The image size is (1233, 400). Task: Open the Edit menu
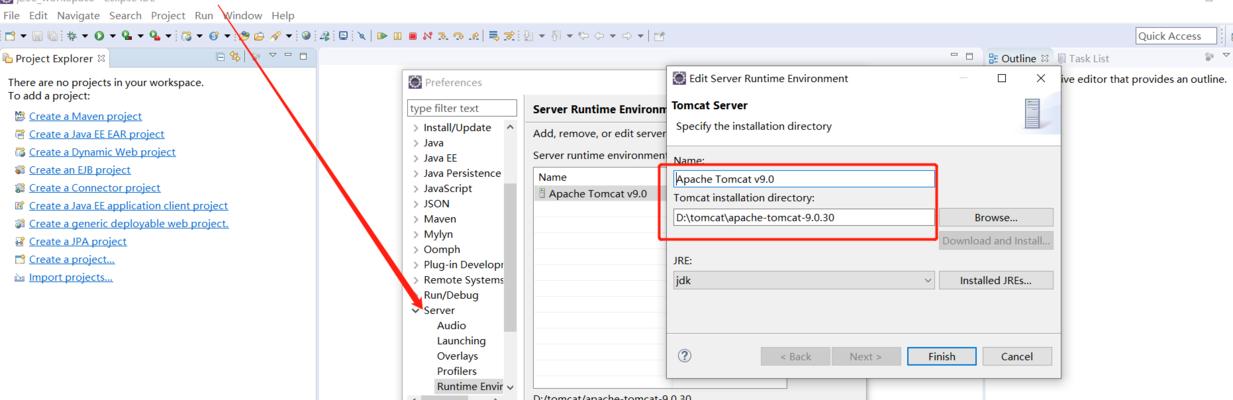[x=39, y=15]
